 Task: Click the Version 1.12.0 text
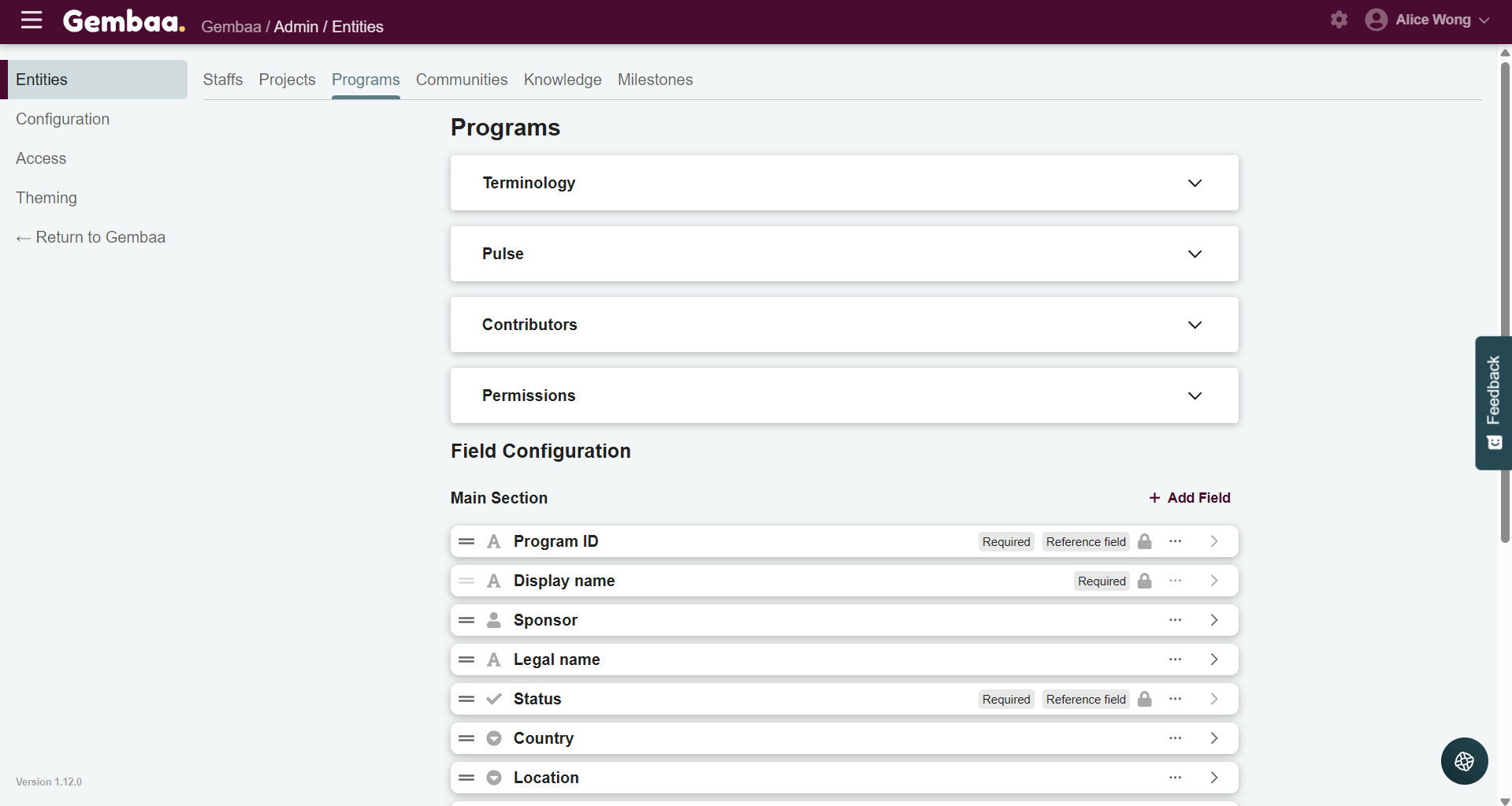click(x=49, y=782)
